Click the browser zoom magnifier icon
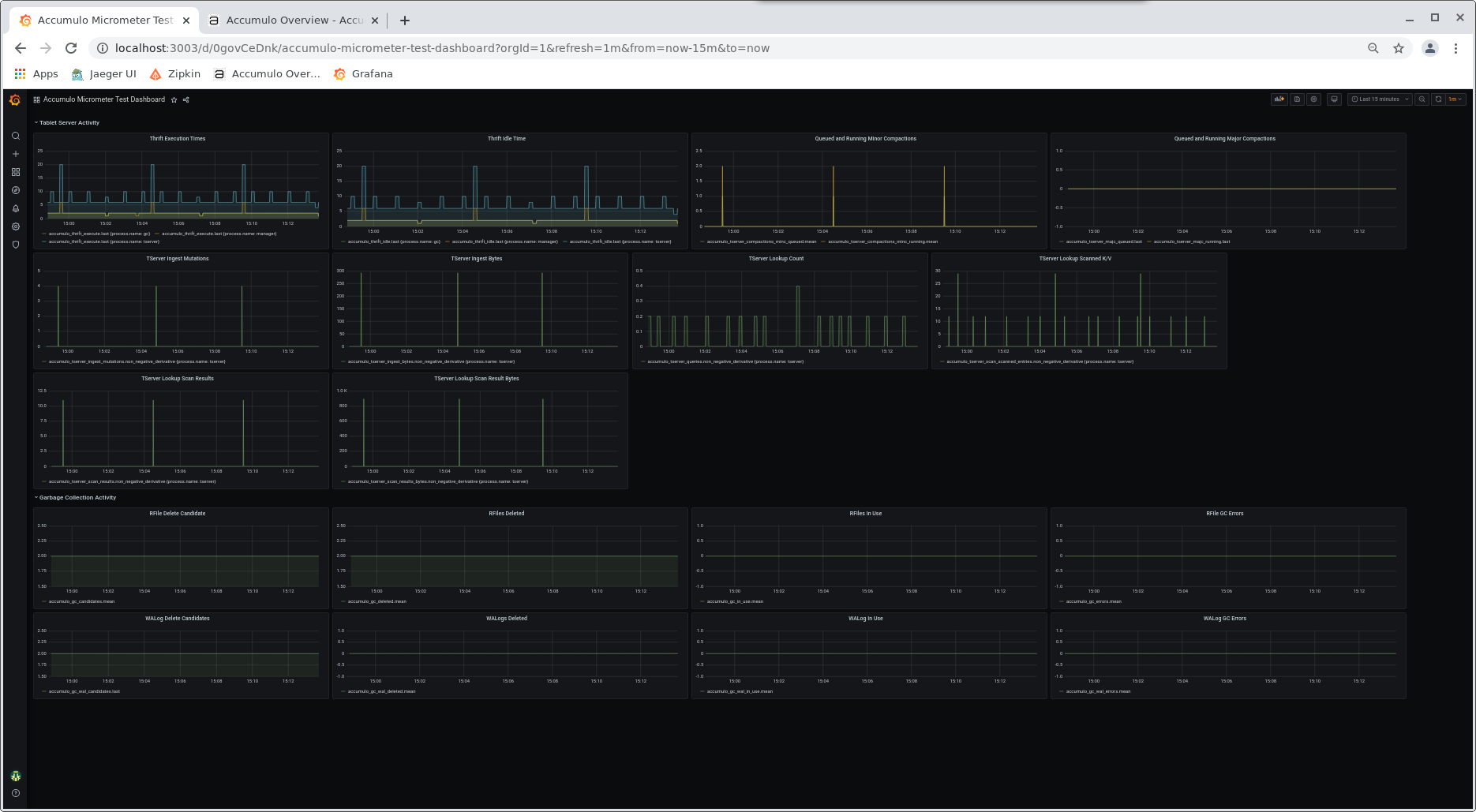Viewport: 1476px width, 812px height. pyautogui.click(x=1373, y=48)
